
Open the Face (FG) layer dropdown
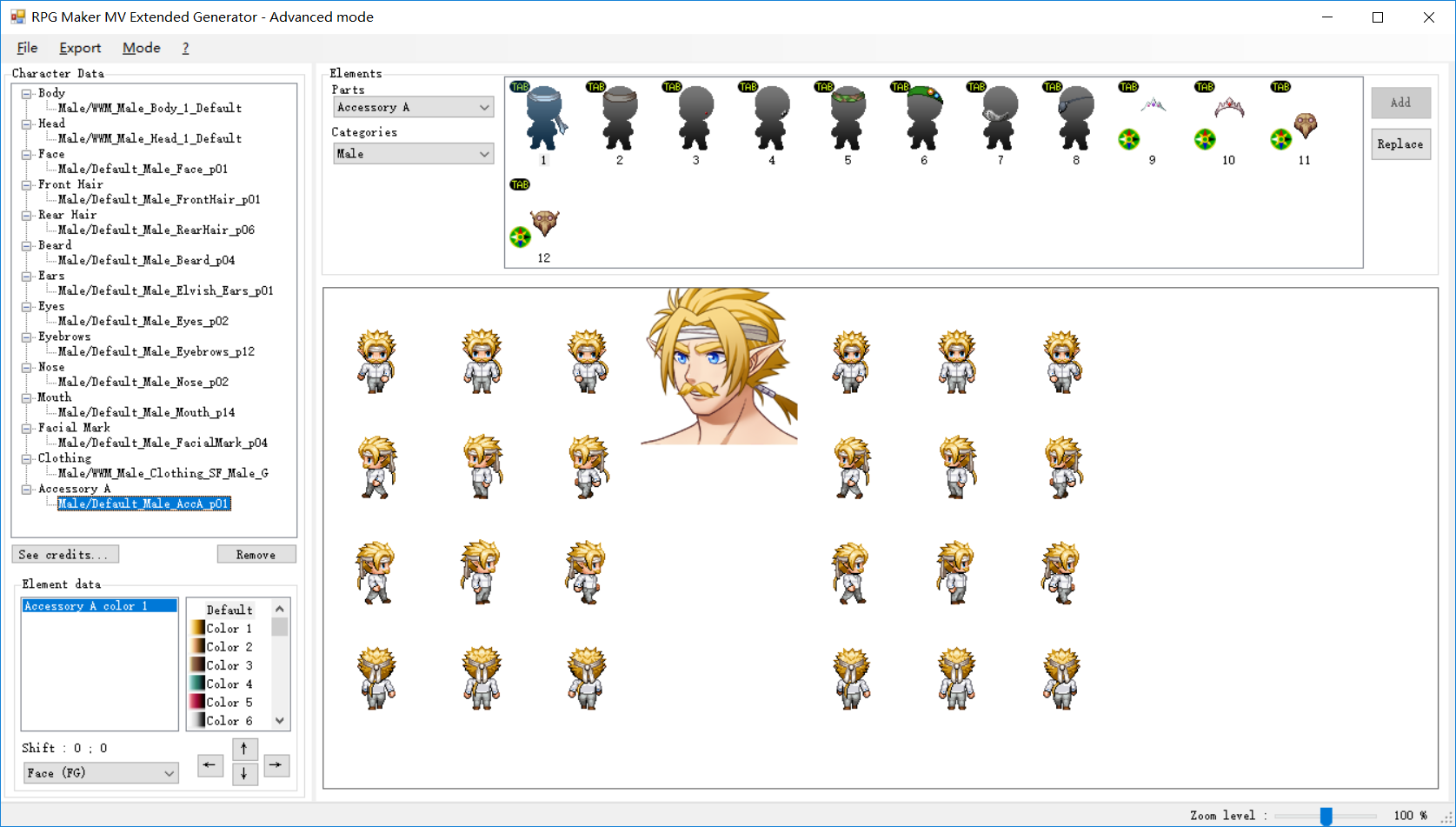pyautogui.click(x=101, y=773)
